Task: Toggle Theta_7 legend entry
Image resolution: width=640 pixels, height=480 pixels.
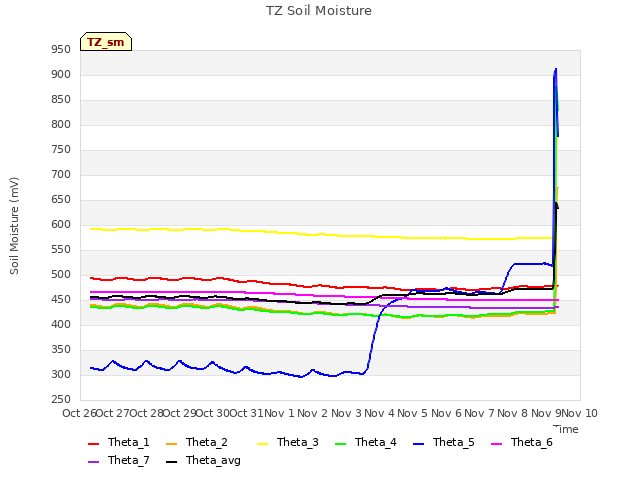Action: click(118, 460)
